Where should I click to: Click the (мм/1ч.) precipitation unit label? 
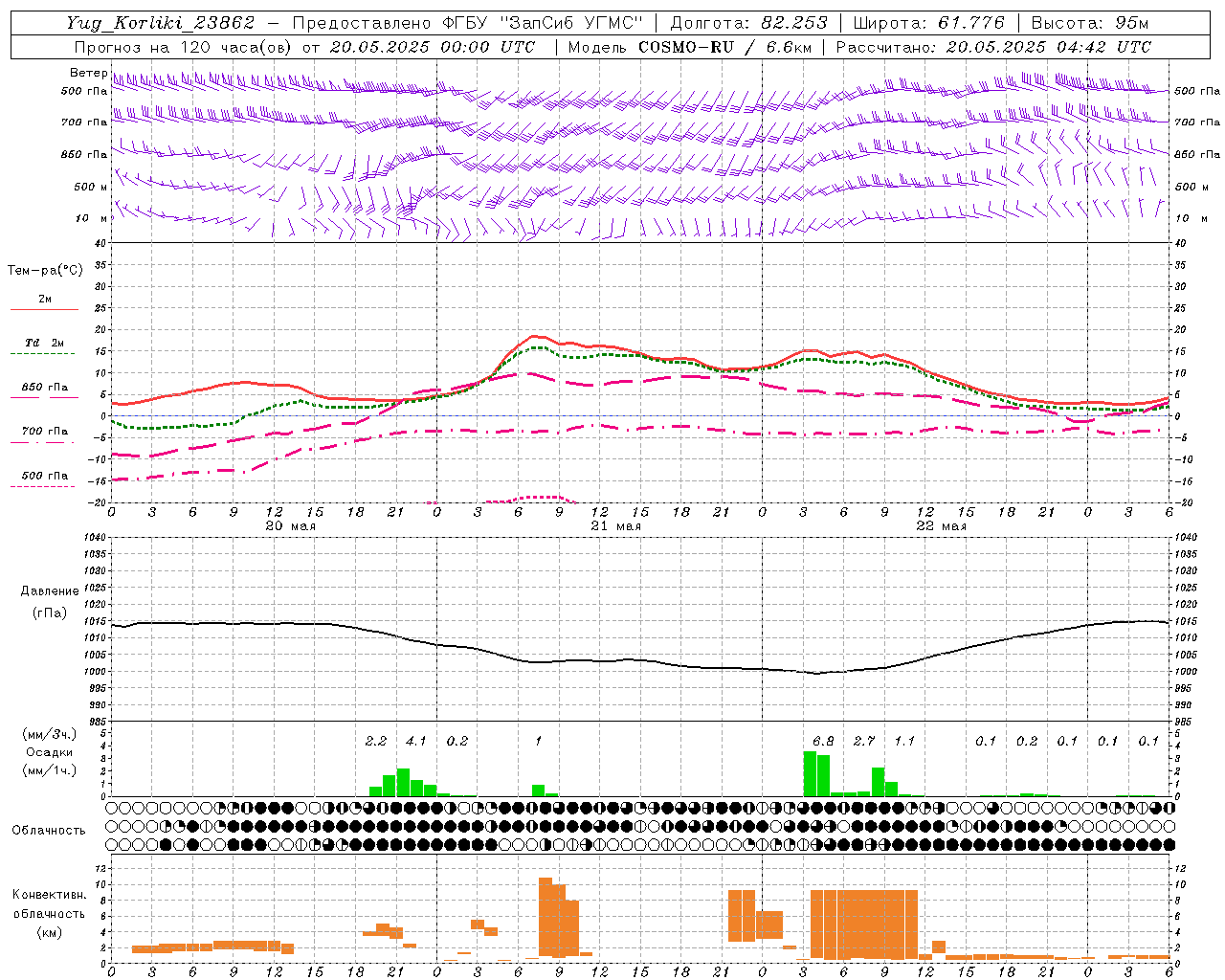pyautogui.click(x=49, y=770)
